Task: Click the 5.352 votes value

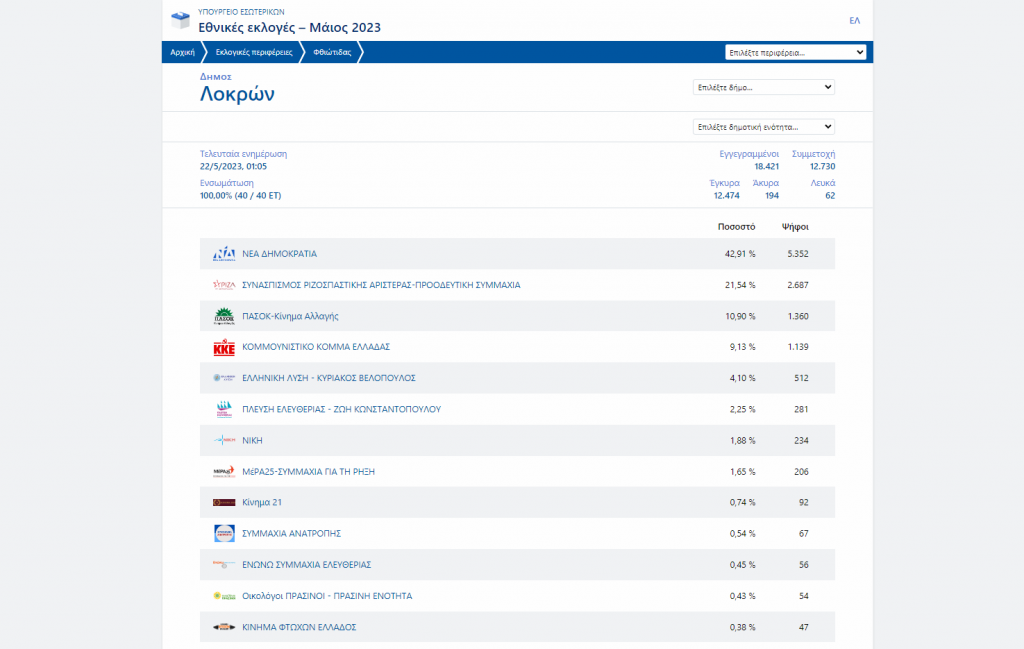Action: (797, 254)
